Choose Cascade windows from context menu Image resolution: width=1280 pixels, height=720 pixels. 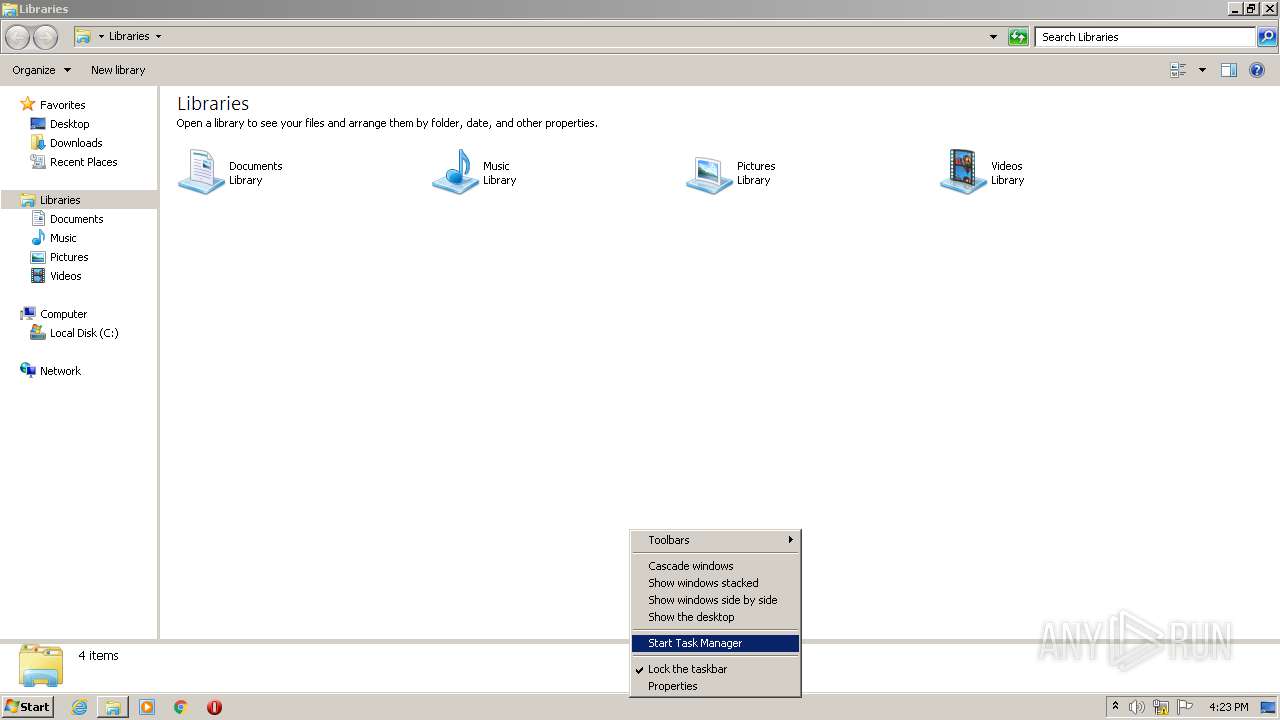(715, 566)
